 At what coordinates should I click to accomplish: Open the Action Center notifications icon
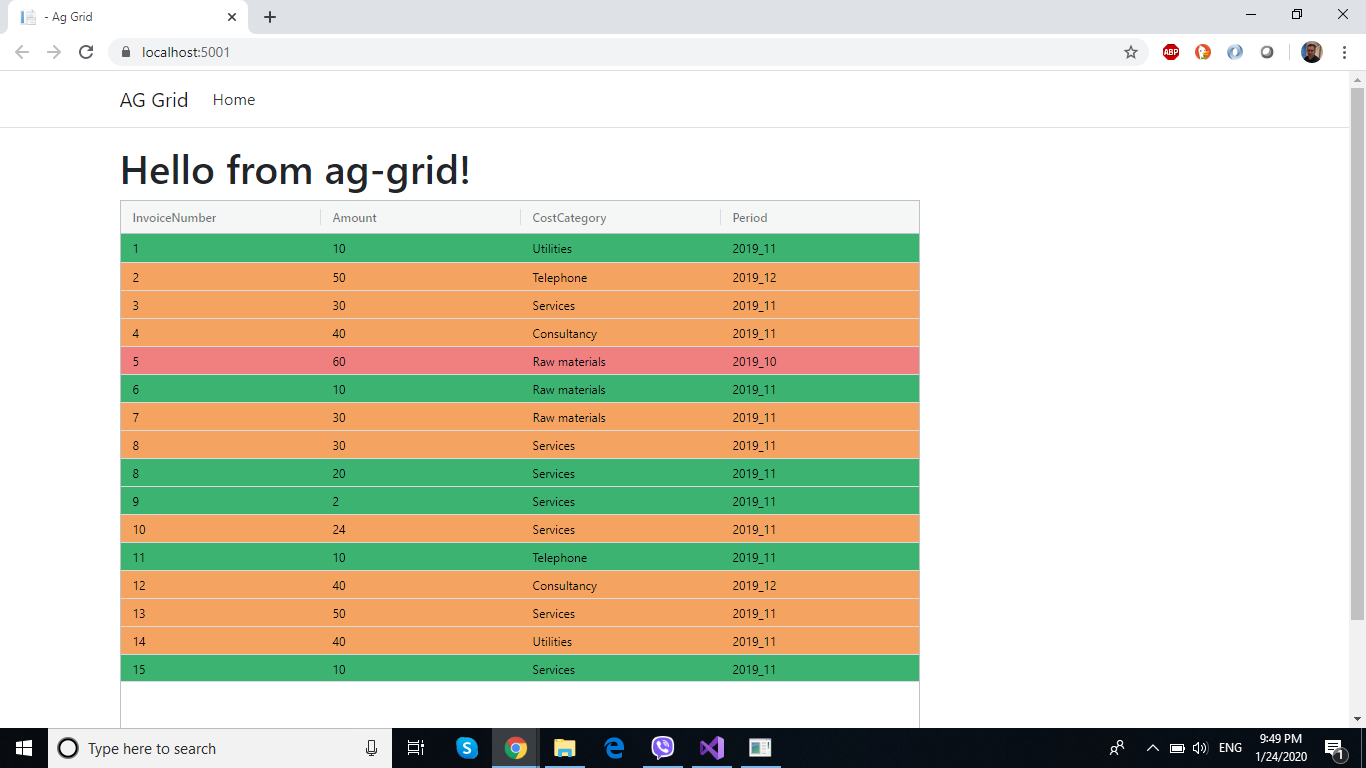pos(1333,747)
